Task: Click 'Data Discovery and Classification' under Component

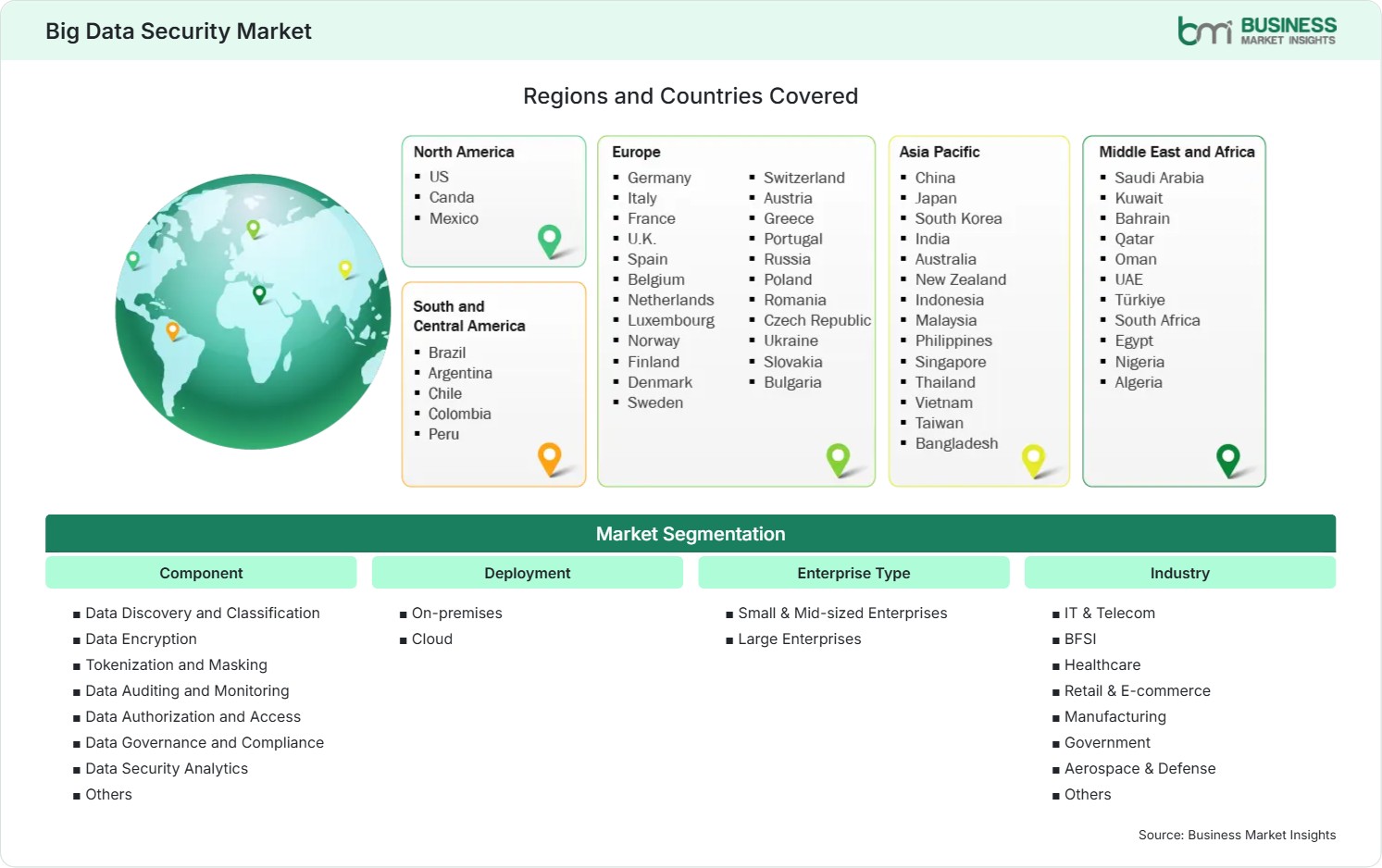Action: [203, 613]
